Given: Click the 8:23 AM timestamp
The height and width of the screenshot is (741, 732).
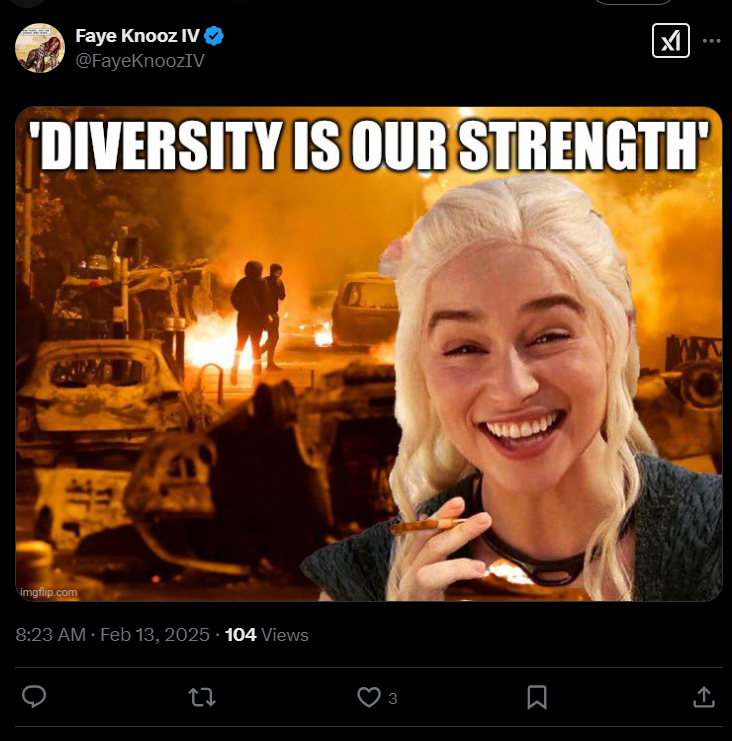Looking at the screenshot, I should [x=51, y=635].
